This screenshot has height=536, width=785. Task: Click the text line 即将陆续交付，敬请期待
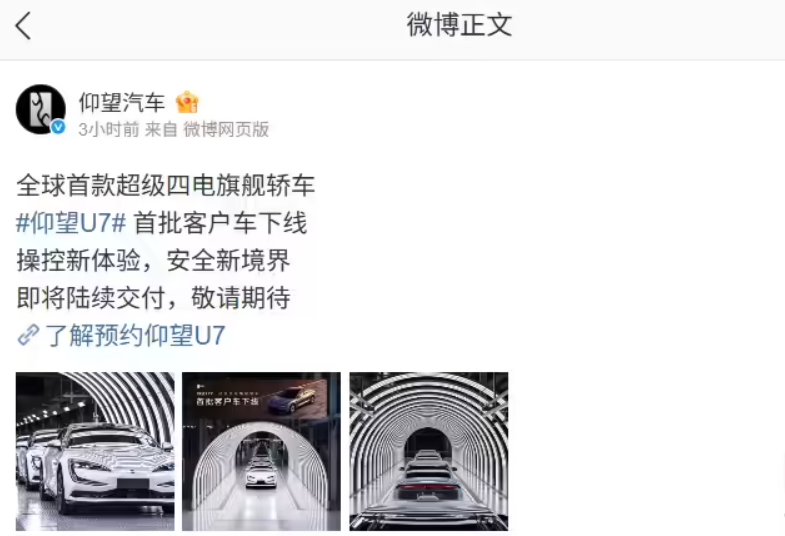tap(153, 298)
